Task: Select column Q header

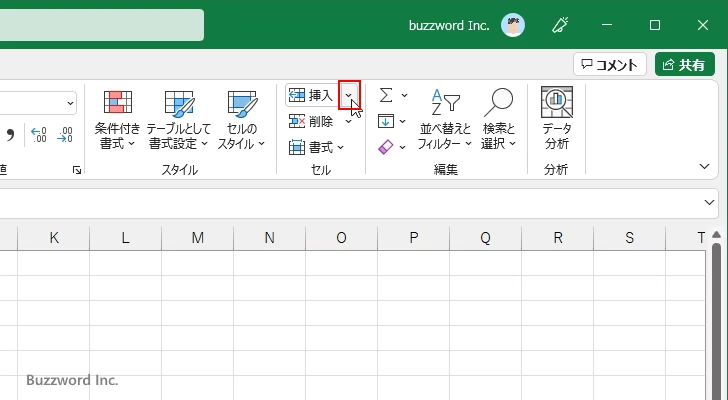Action: [x=485, y=238]
